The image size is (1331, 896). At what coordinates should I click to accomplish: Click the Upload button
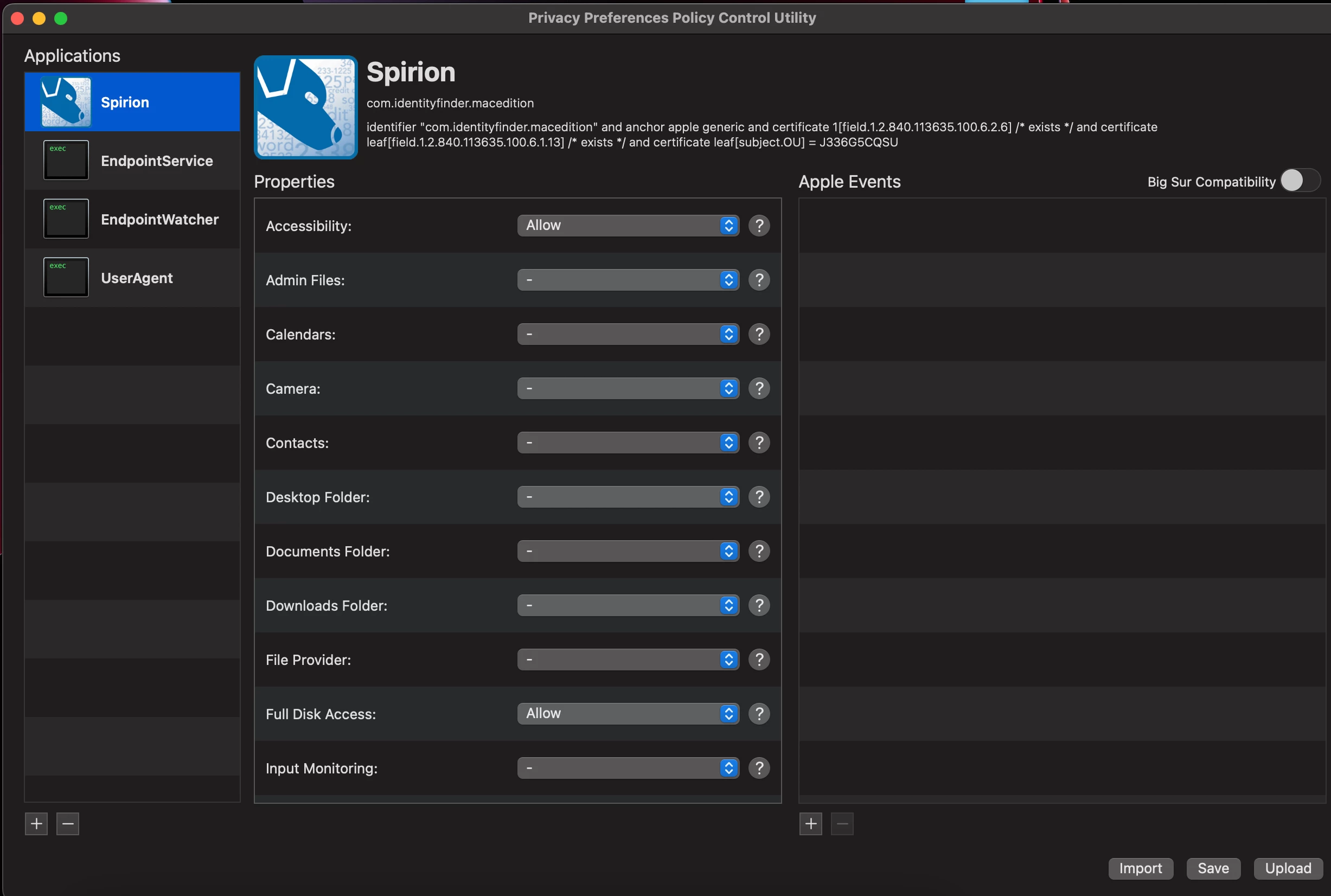(x=1288, y=868)
